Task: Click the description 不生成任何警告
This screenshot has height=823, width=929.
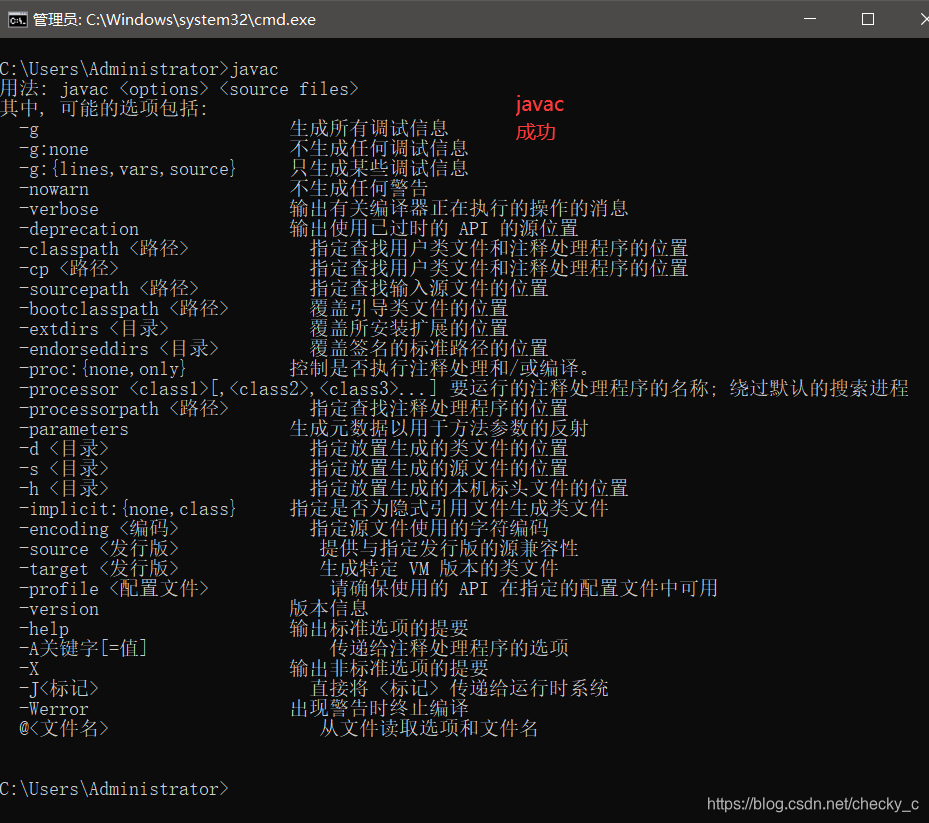Action: pyautogui.click(x=358, y=189)
